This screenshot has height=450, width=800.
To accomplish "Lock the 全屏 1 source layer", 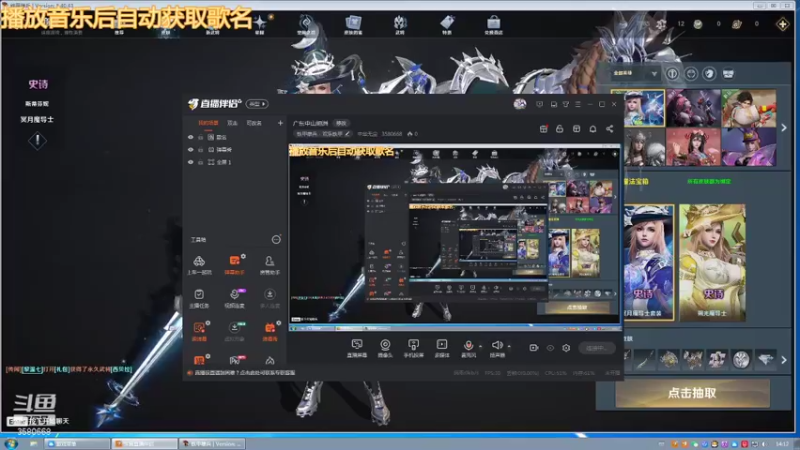I will coord(201,162).
